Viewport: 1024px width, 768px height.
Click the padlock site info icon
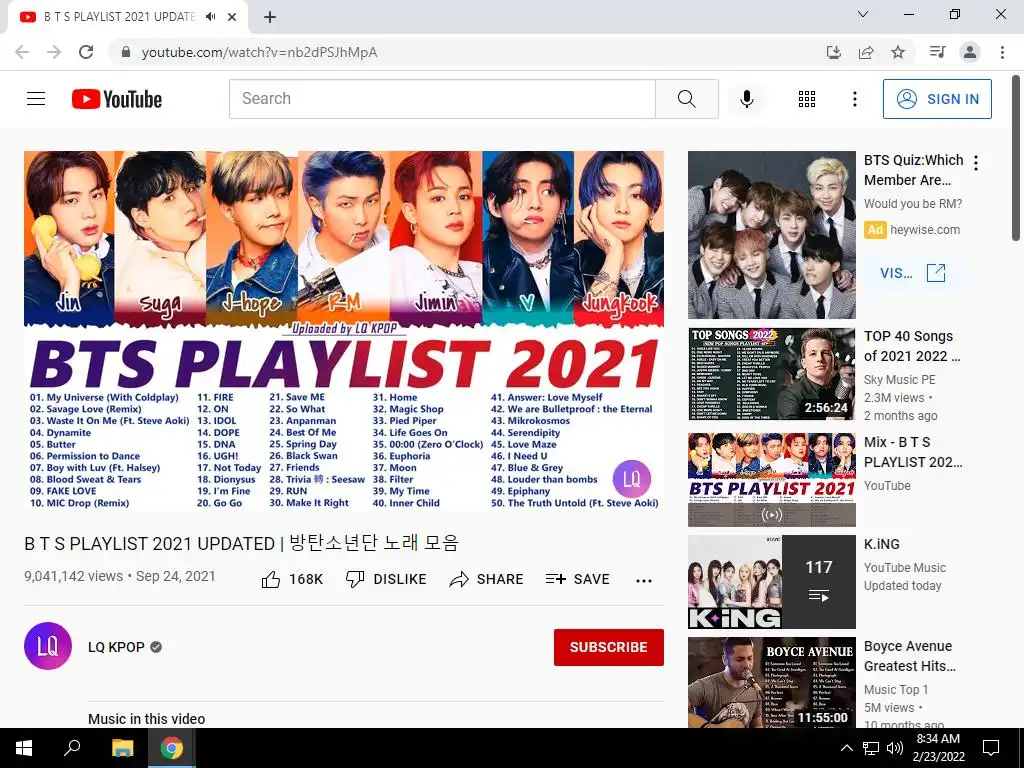tap(126, 52)
